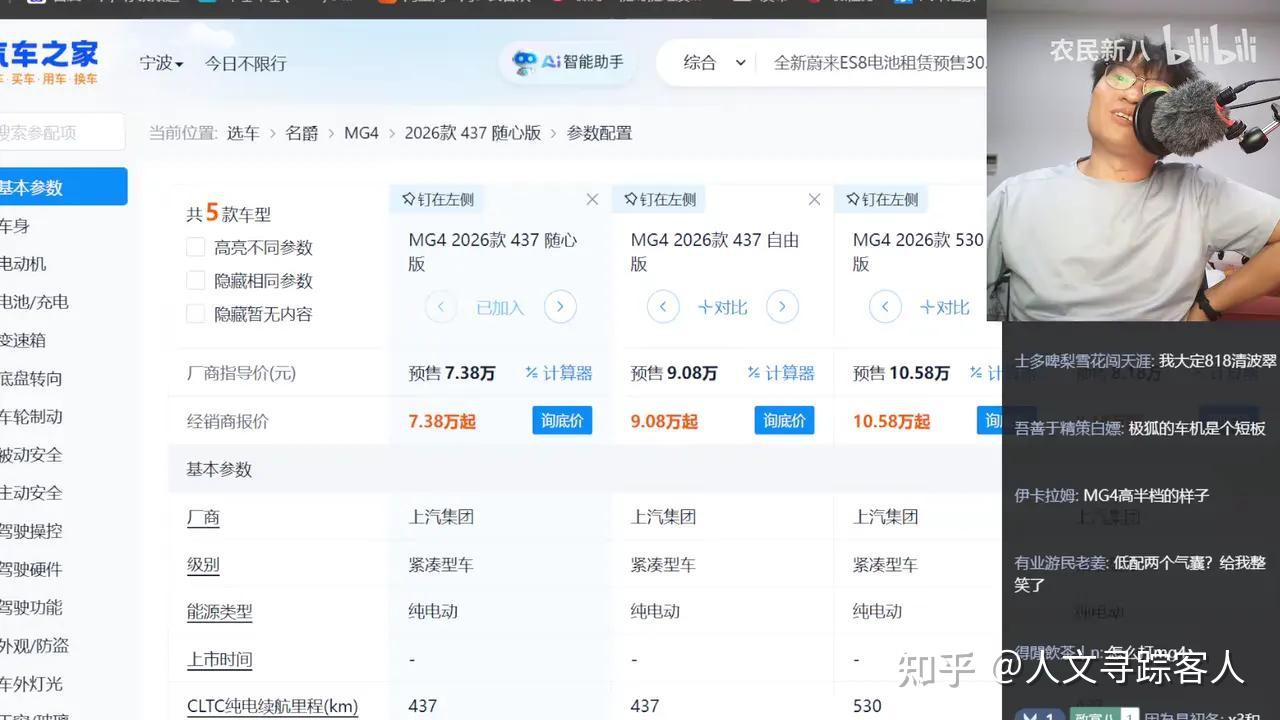Click 询底价 button for 随心版
The width and height of the screenshot is (1280, 720).
click(x=561, y=421)
